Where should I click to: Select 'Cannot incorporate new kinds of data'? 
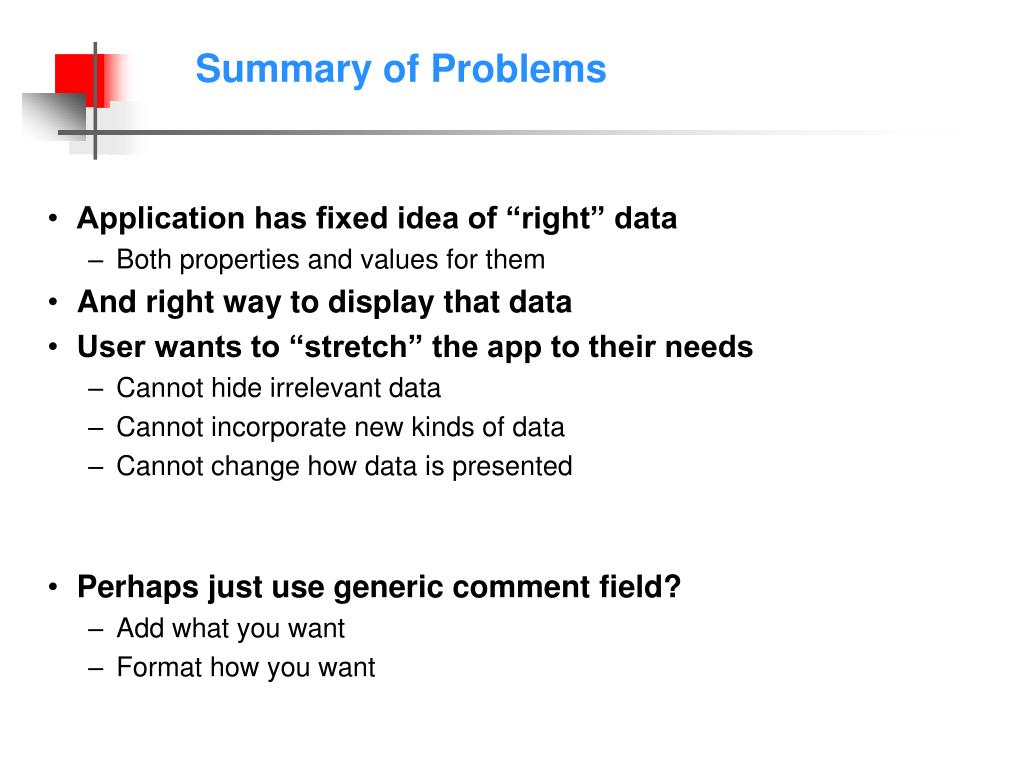pyautogui.click(x=340, y=427)
